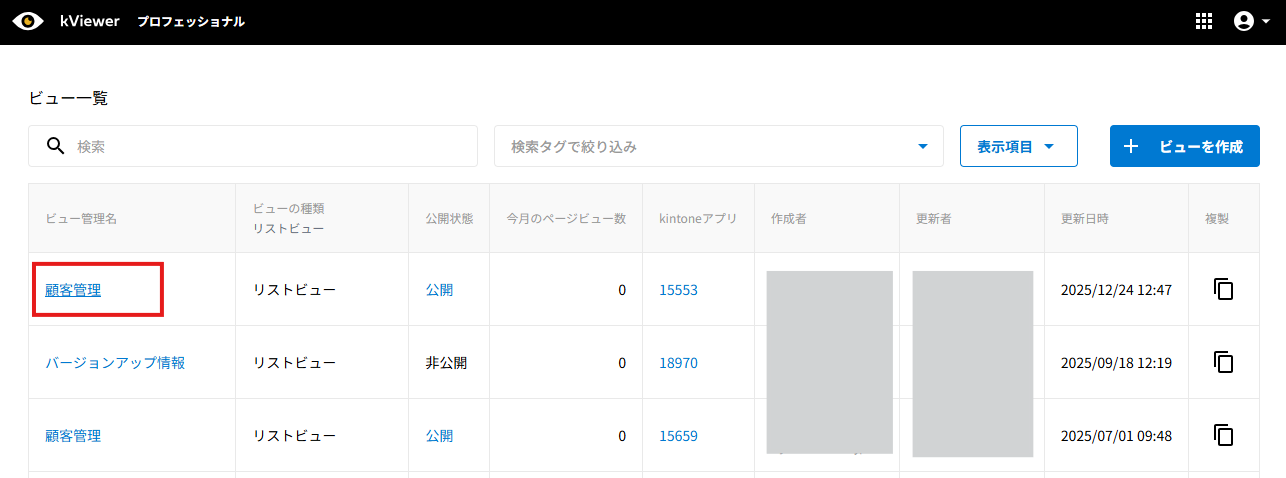The width and height of the screenshot is (1286, 478).
Task: Open the 顧客管理 view highlighted in red
Action: point(73,290)
